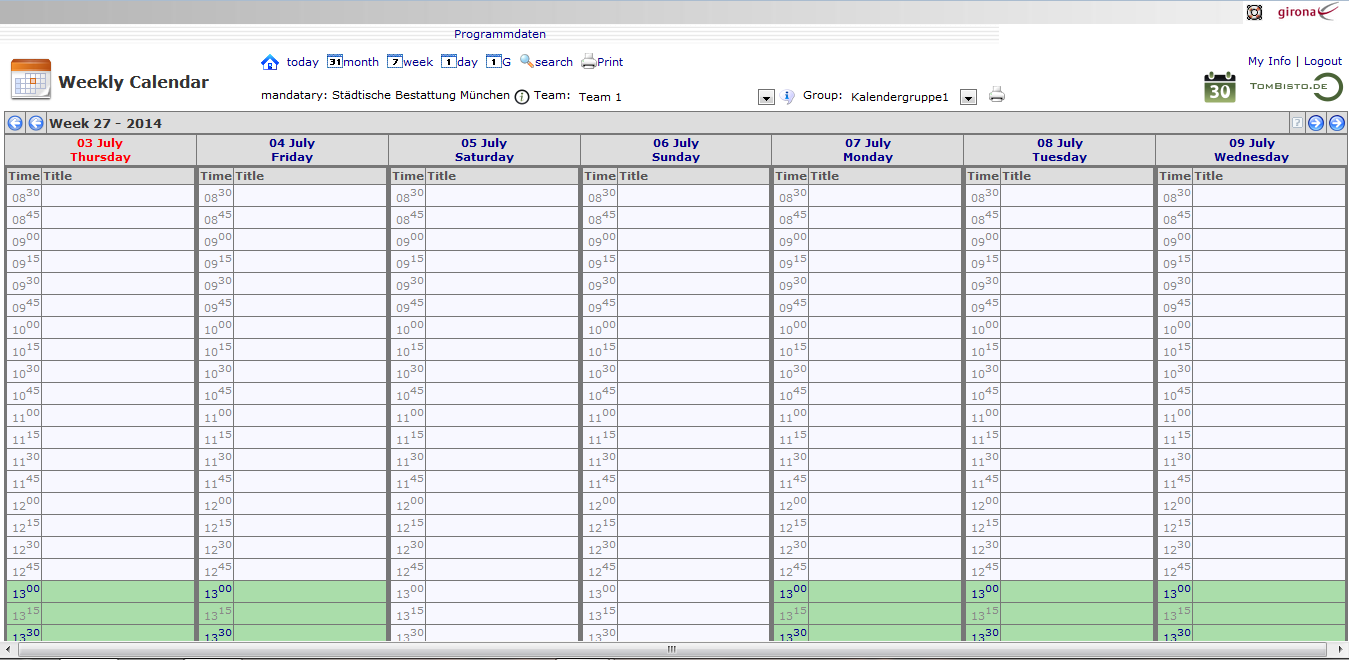Go to the next week using rightmost arrow
Screen dimensions: 1349x660
[1336, 123]
